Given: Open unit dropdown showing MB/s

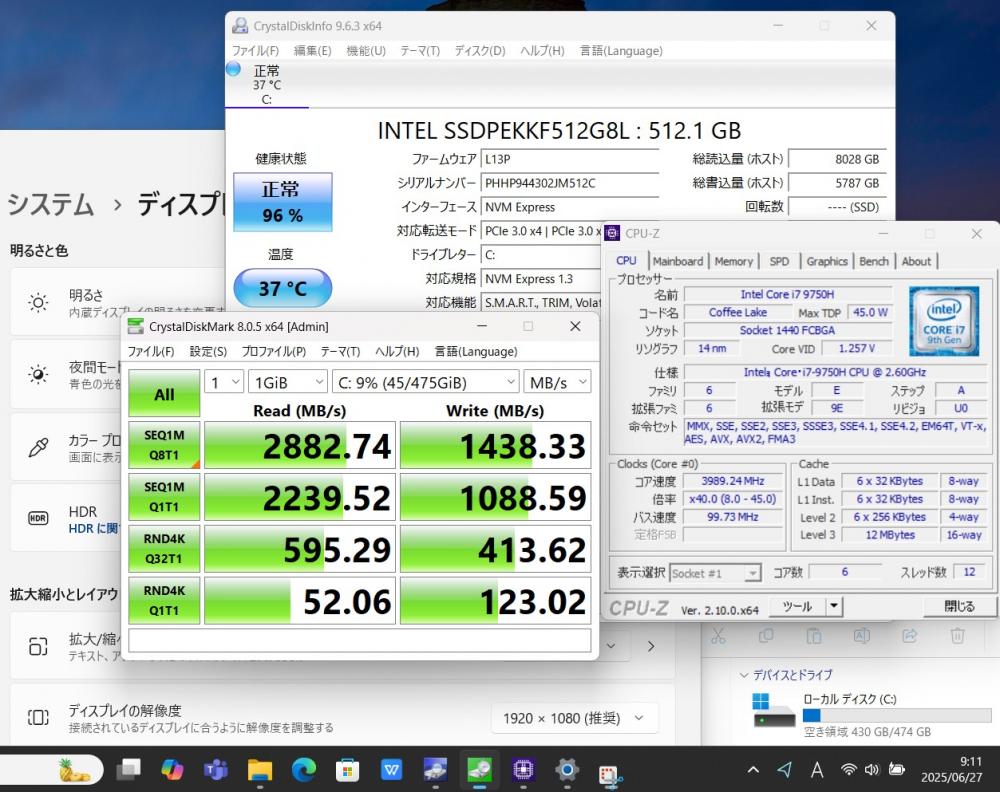Looking at the screenshot, I should click(x=557, y=383).
